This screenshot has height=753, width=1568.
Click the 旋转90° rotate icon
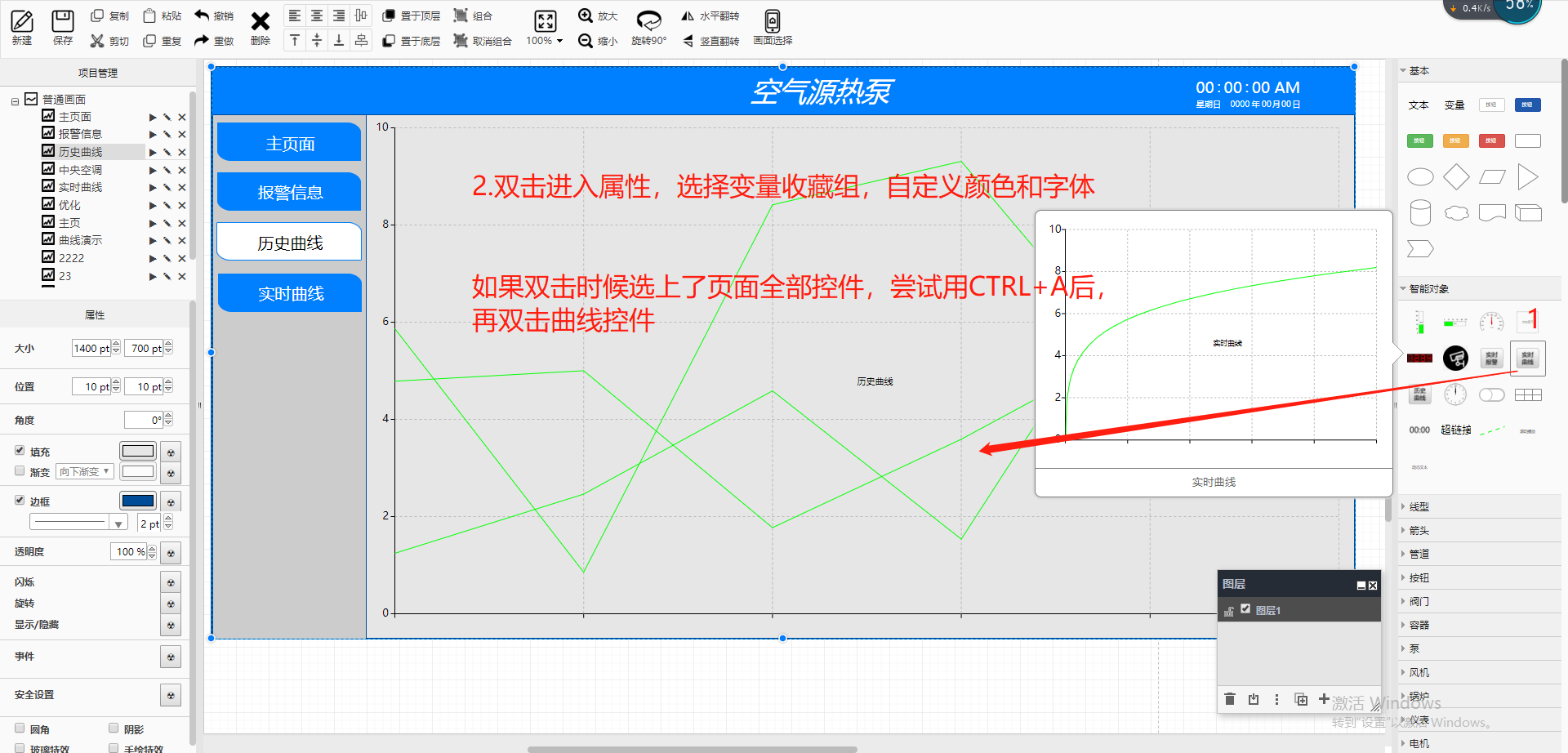[649, 20]
